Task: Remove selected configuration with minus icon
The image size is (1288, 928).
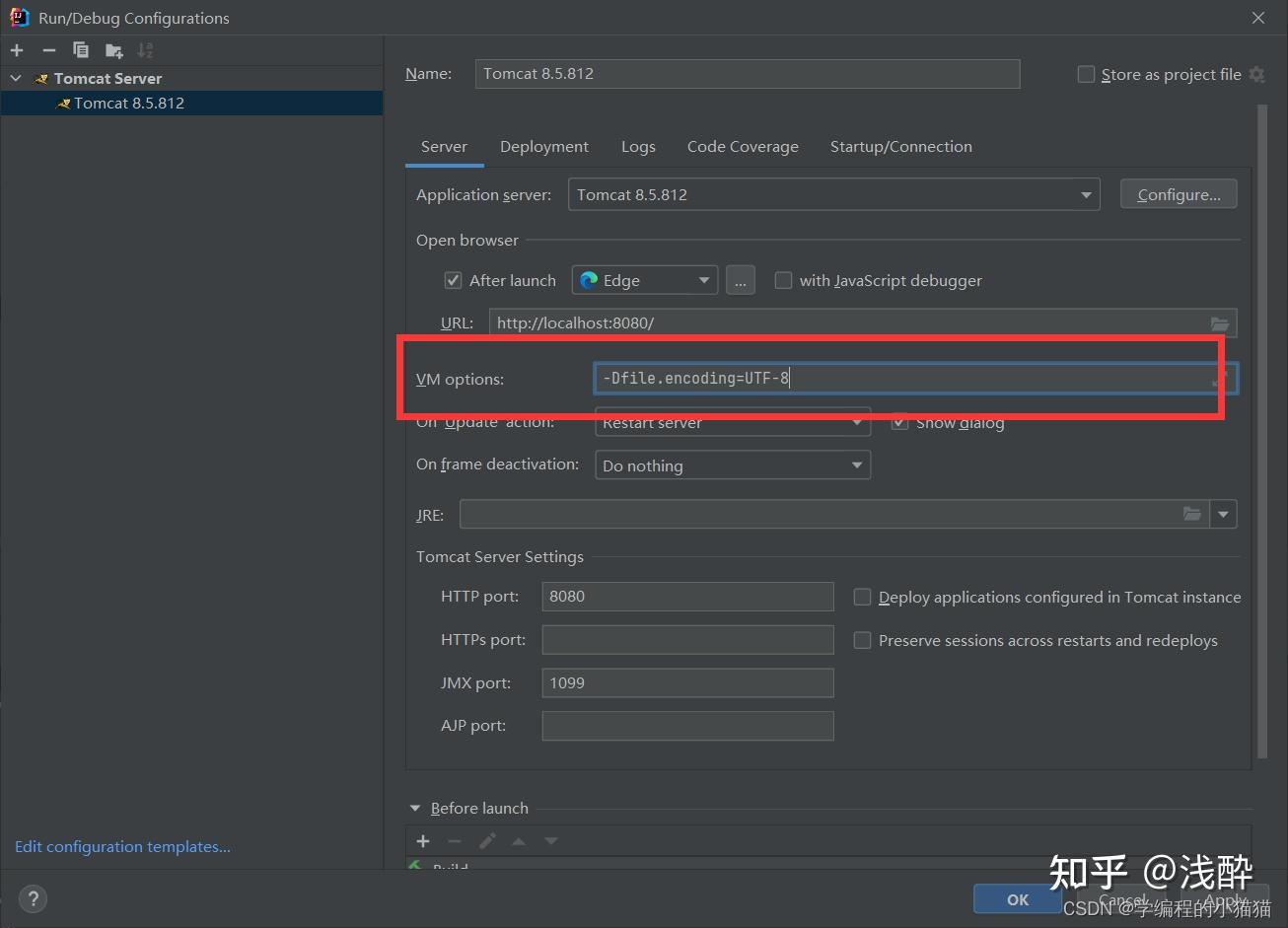Action: (49, 50)
